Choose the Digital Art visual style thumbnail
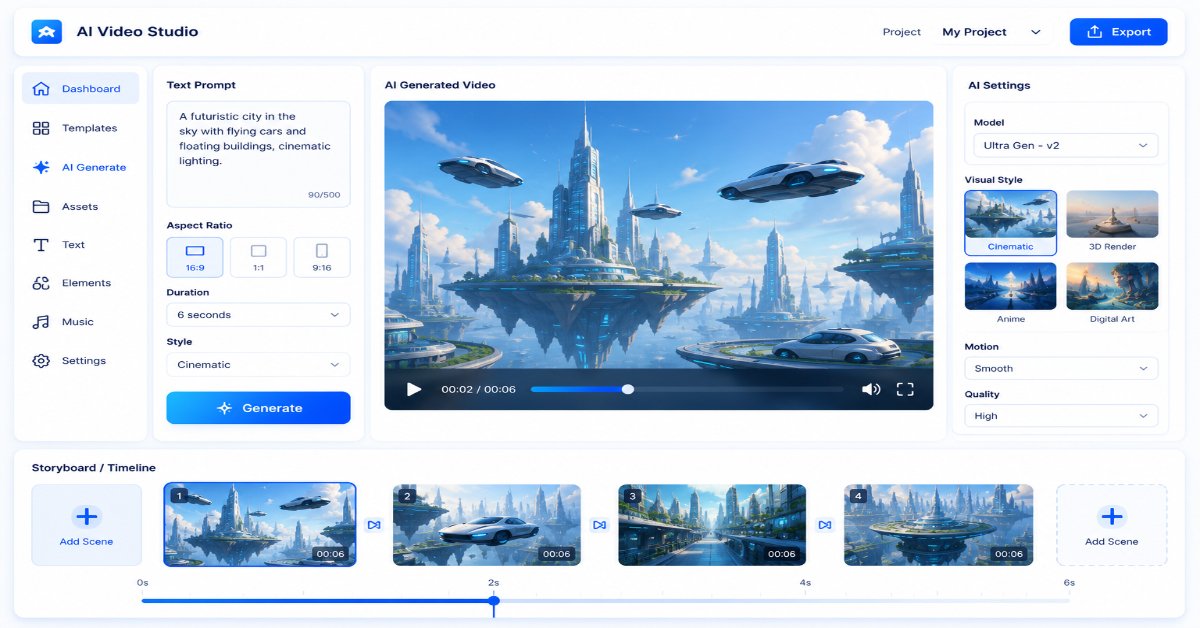 point(1112,287)
